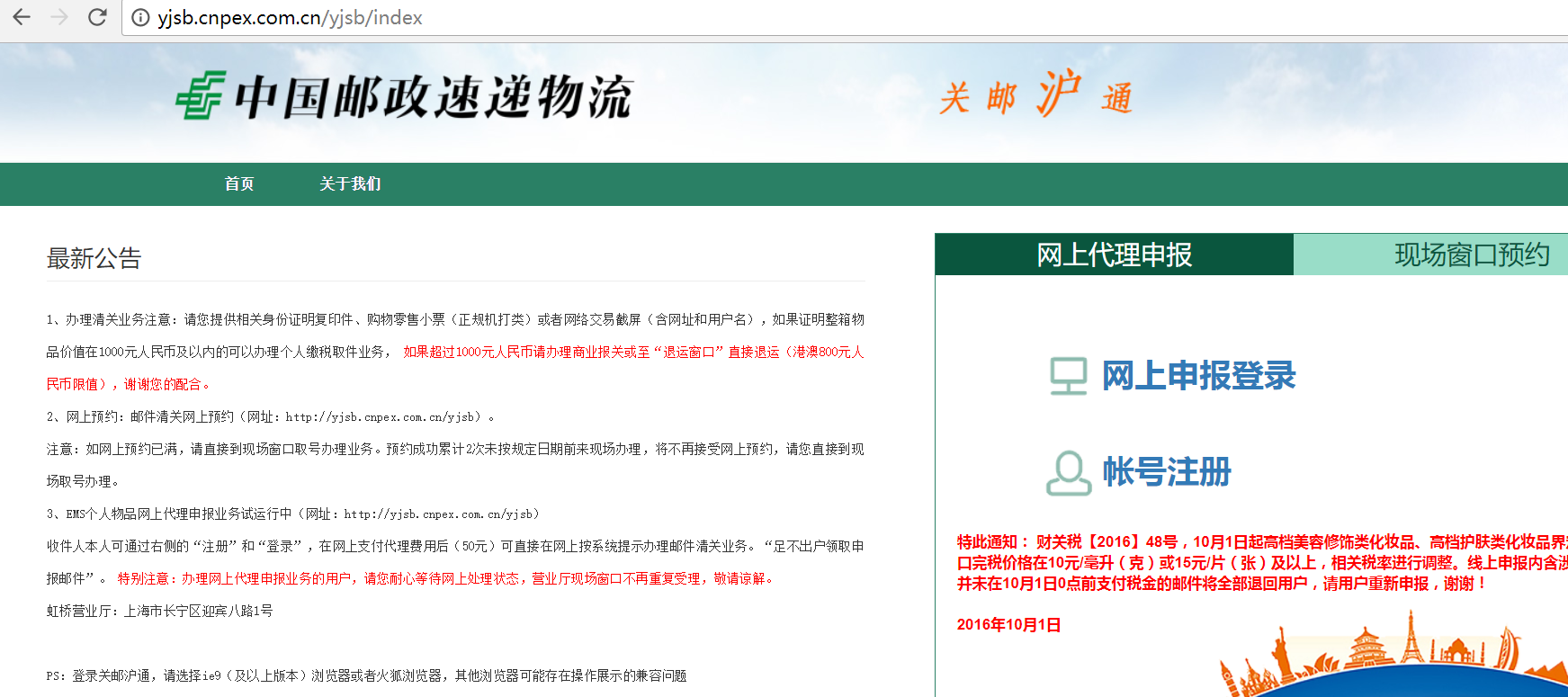This screenshot has width=1568, height=697.
Task: Open the 首页 navigation item
Action: pyautogui.click(x=239, y=183)
